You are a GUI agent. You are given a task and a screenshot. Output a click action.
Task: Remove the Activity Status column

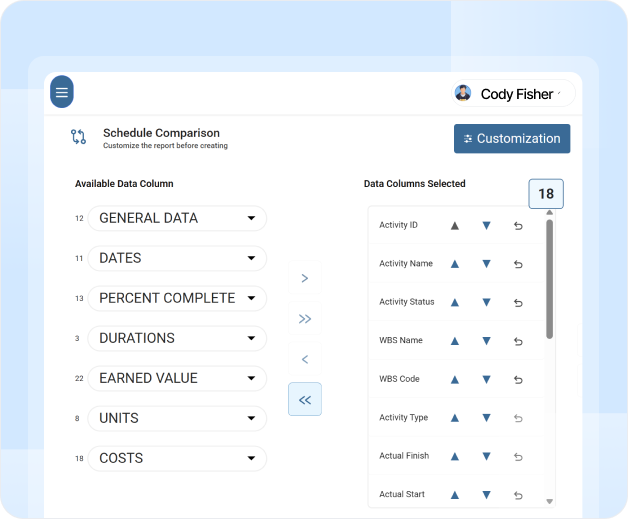point(518,303)
